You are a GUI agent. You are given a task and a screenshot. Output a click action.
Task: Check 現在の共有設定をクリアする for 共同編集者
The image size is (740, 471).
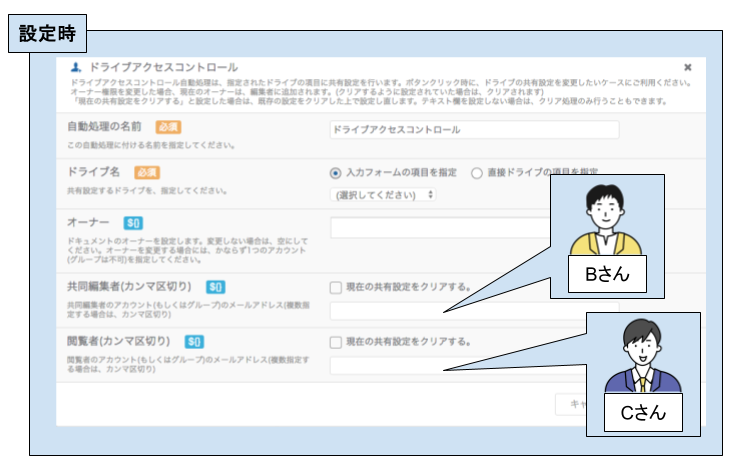[x=336, y=287]
